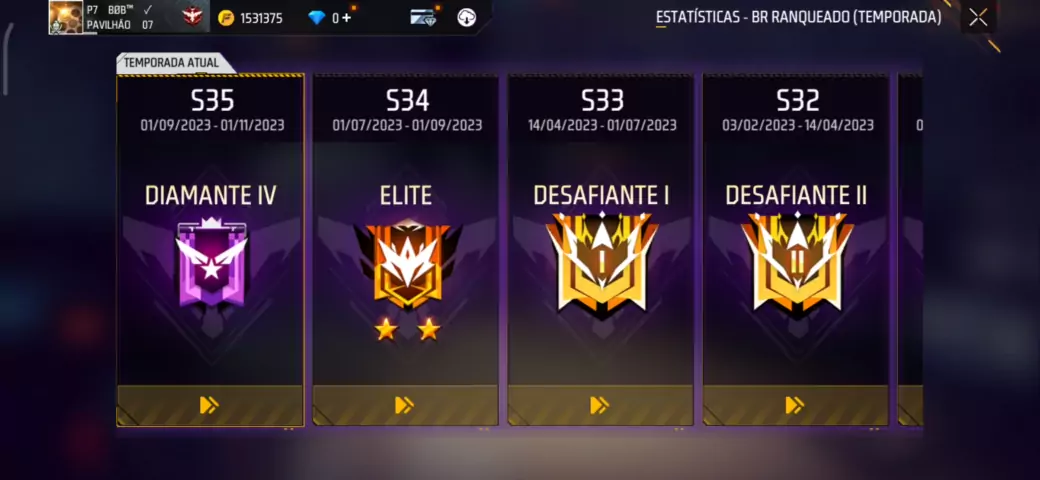Select the Elite rank badge

tap(407, 265)
